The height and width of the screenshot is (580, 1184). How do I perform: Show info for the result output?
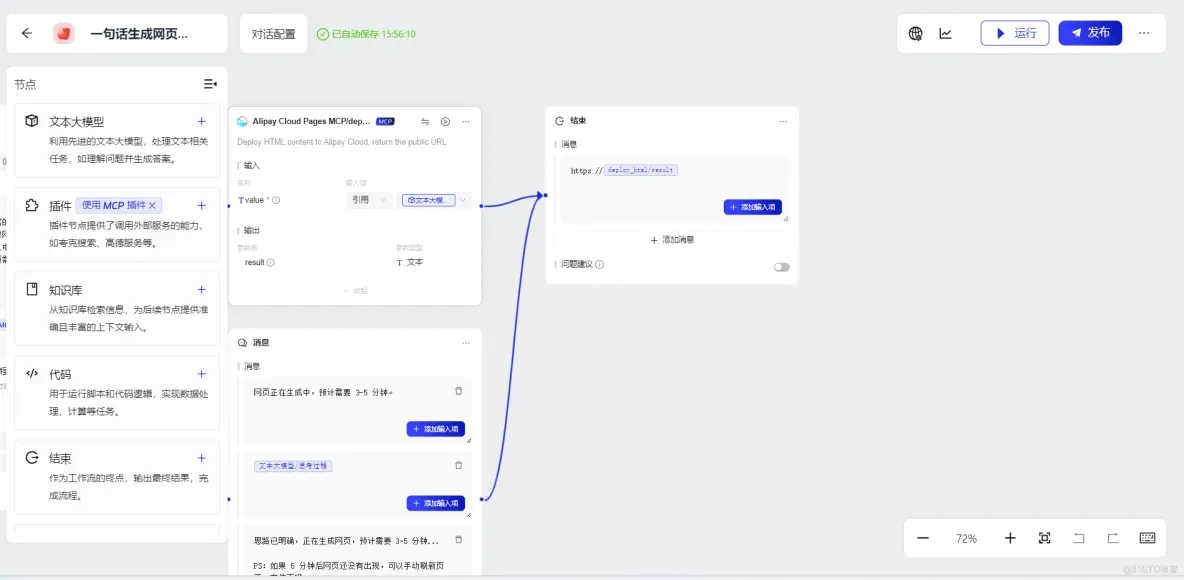click(270, 263)
